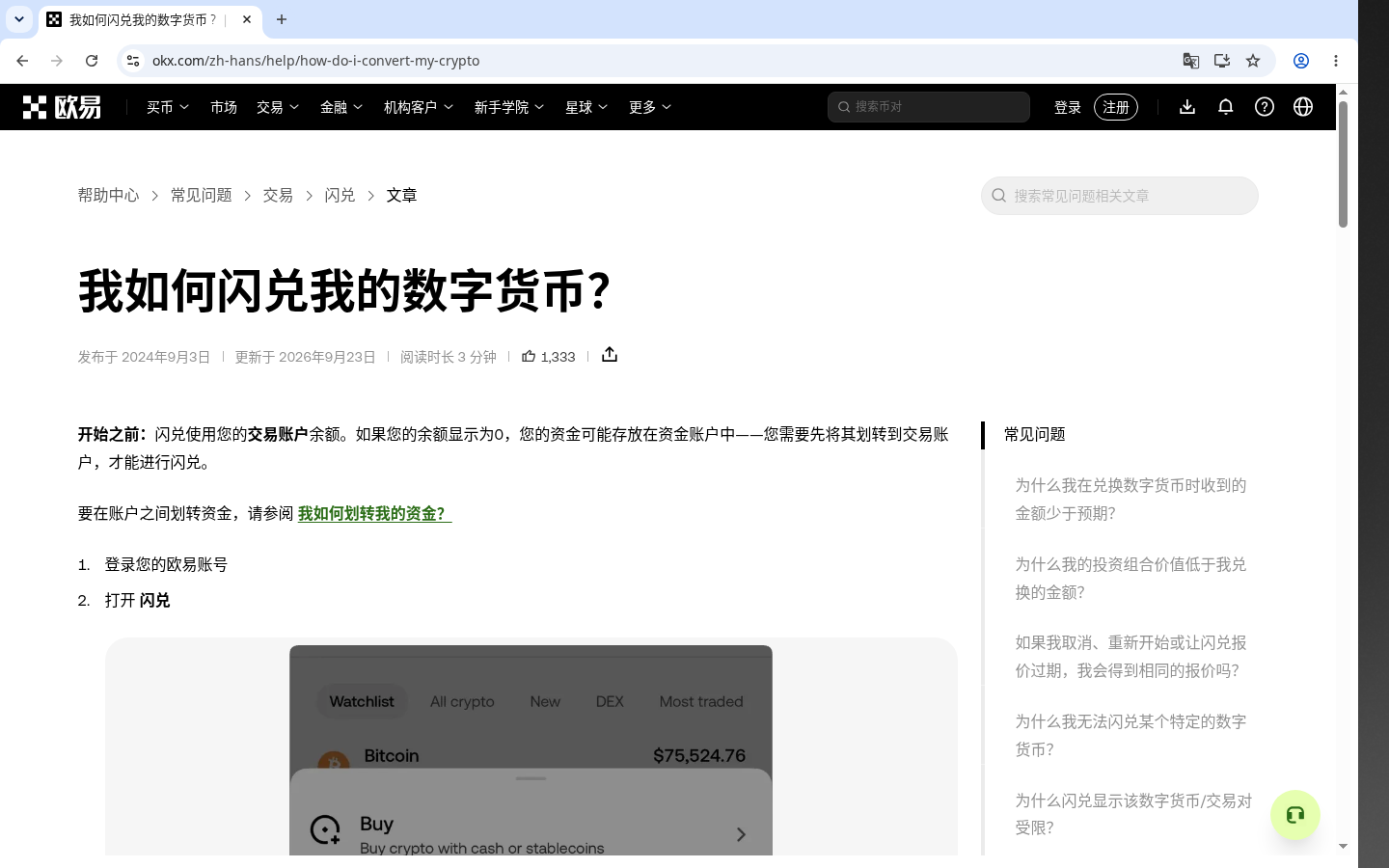
Task: Click the page vertical scrollbar thumb
Action: point(1343,164)
